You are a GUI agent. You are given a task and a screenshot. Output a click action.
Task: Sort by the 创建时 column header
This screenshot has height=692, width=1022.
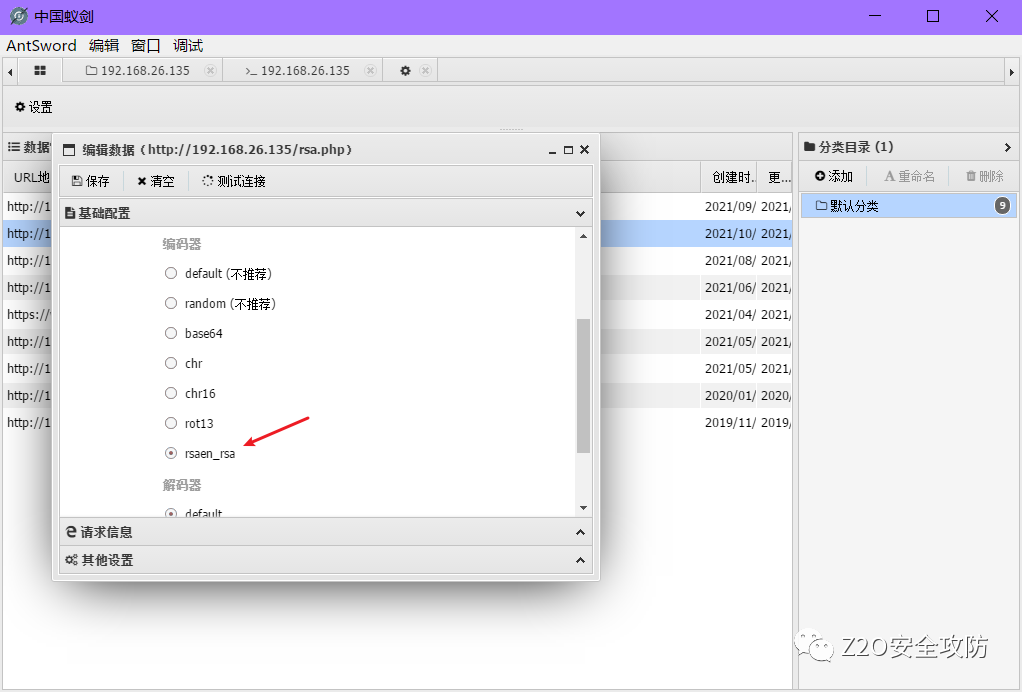coord(729,177)
